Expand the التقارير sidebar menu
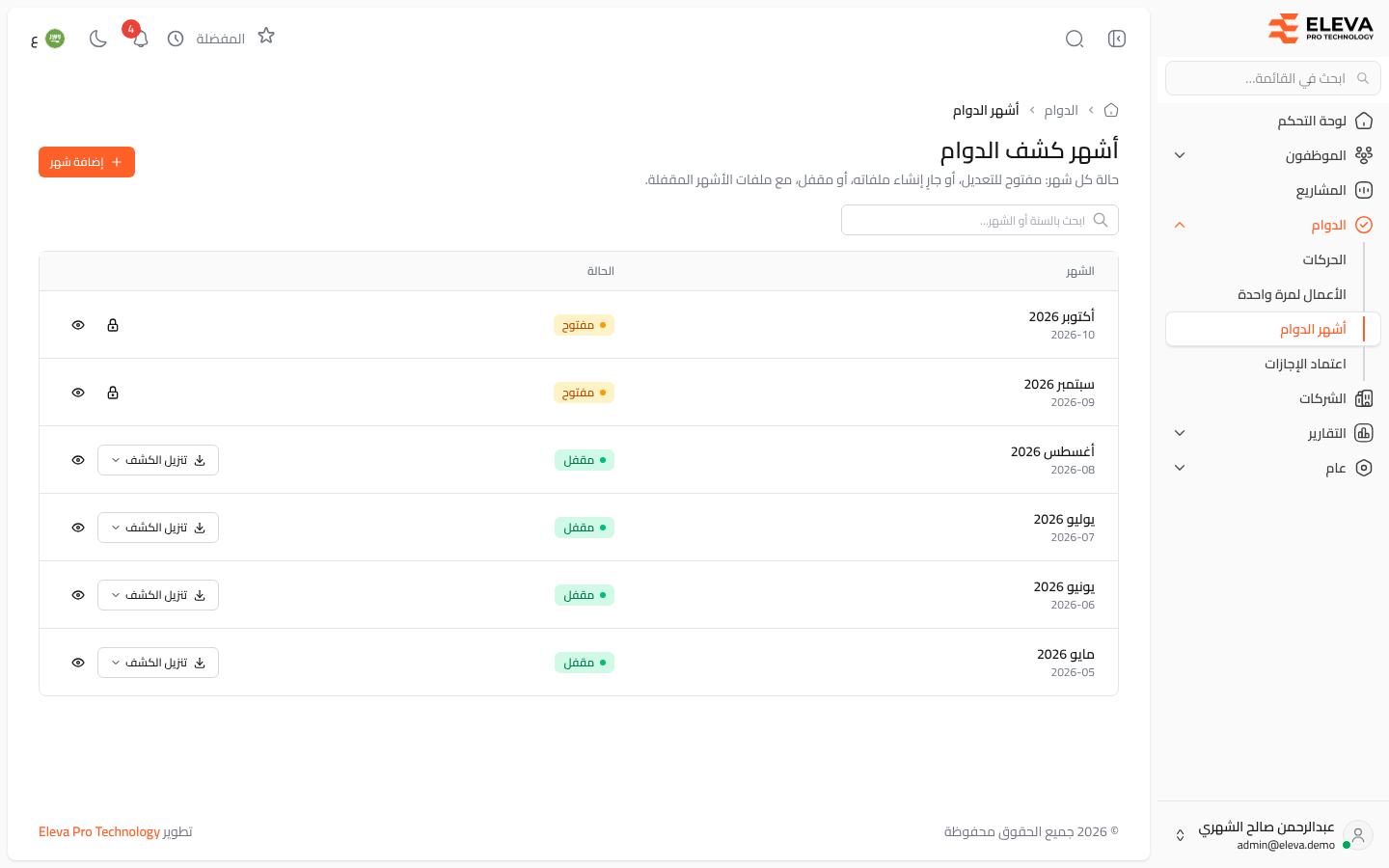 point(1273,433)
